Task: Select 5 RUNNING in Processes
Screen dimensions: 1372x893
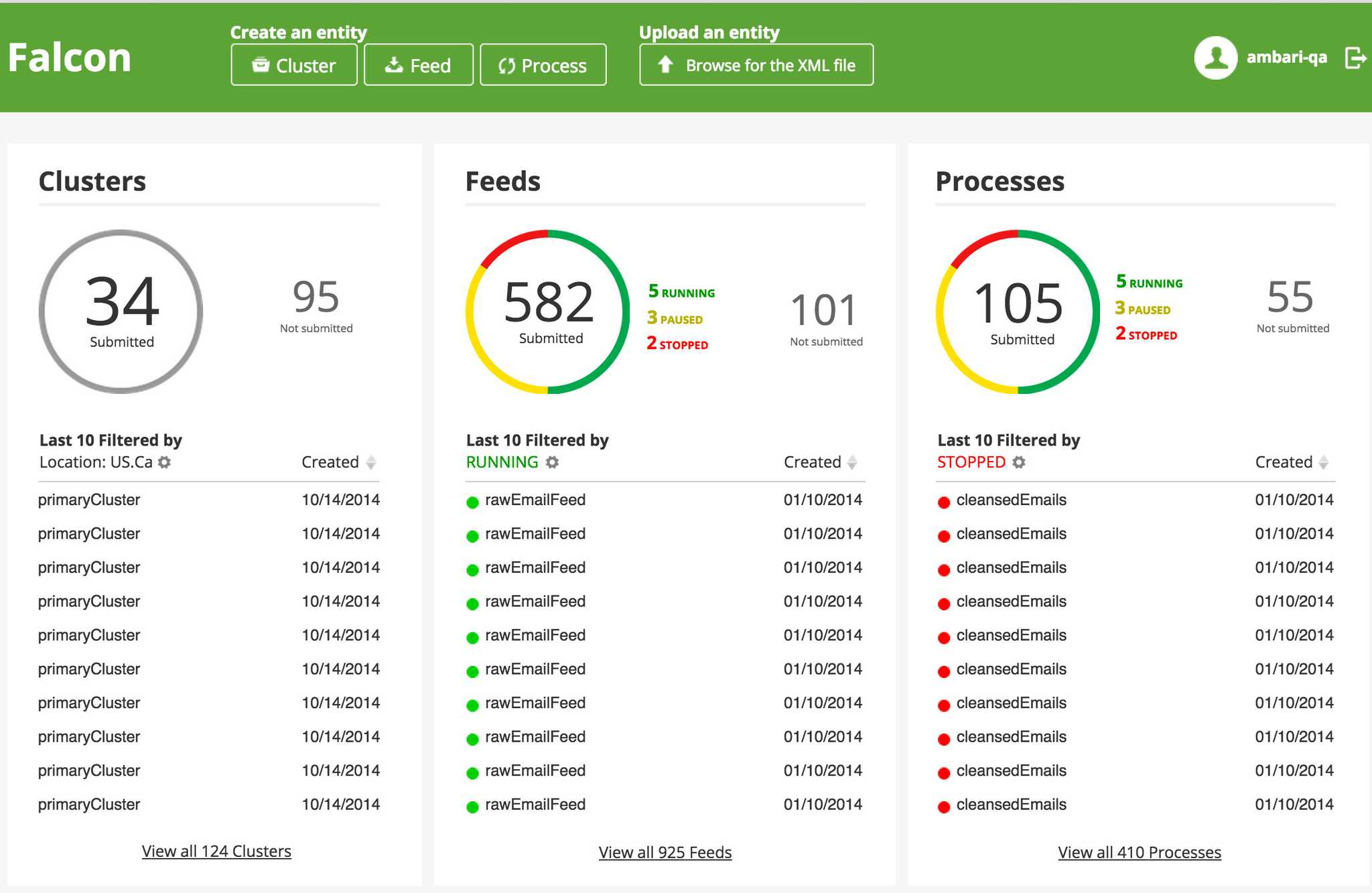Action: [x=1149, y=282]
